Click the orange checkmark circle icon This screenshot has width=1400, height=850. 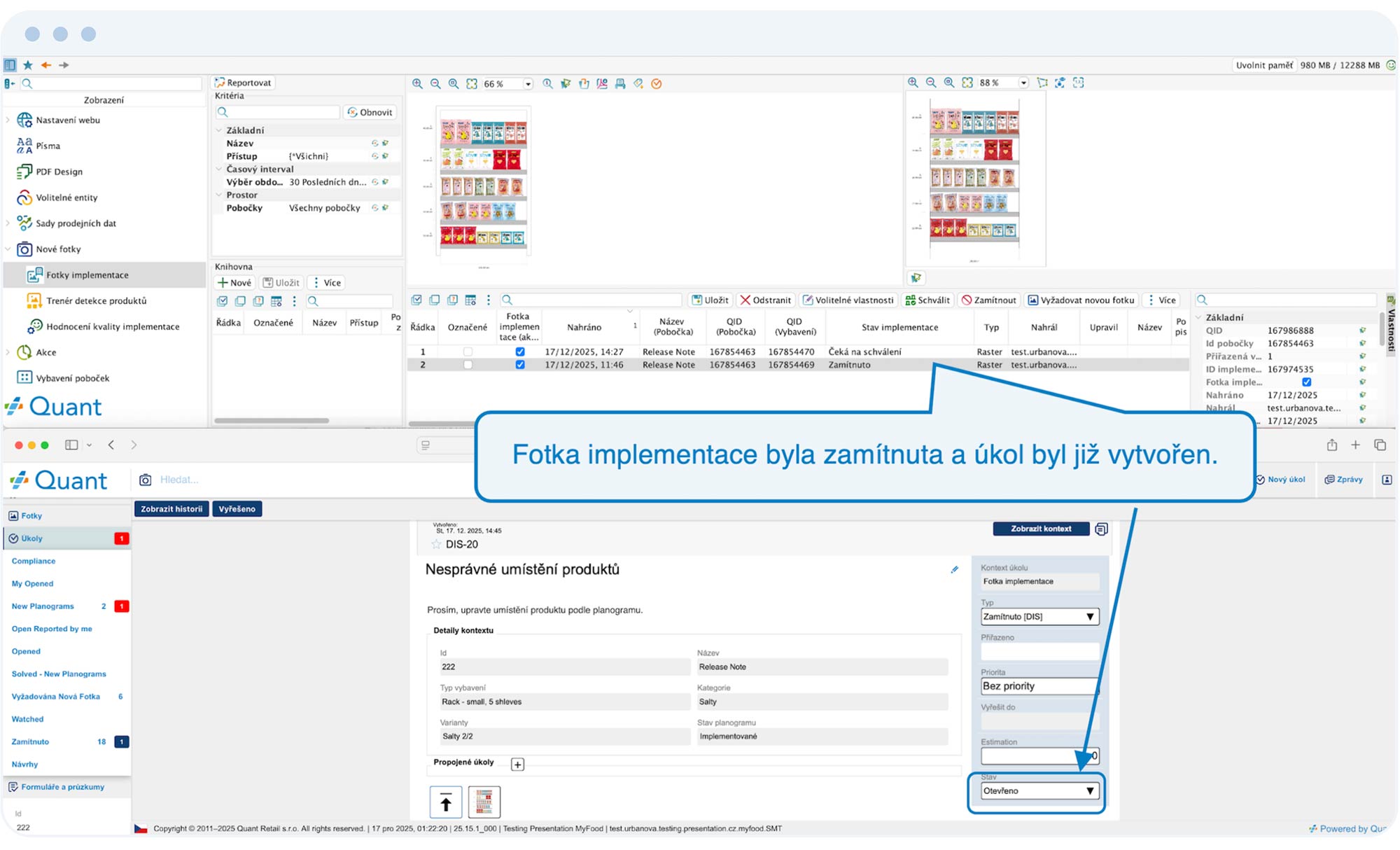coord(657,84)
